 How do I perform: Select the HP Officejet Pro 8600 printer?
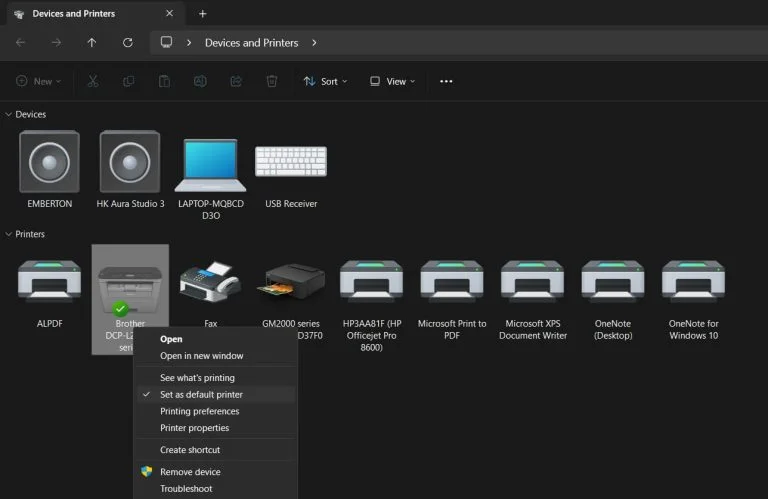(371, 305)
